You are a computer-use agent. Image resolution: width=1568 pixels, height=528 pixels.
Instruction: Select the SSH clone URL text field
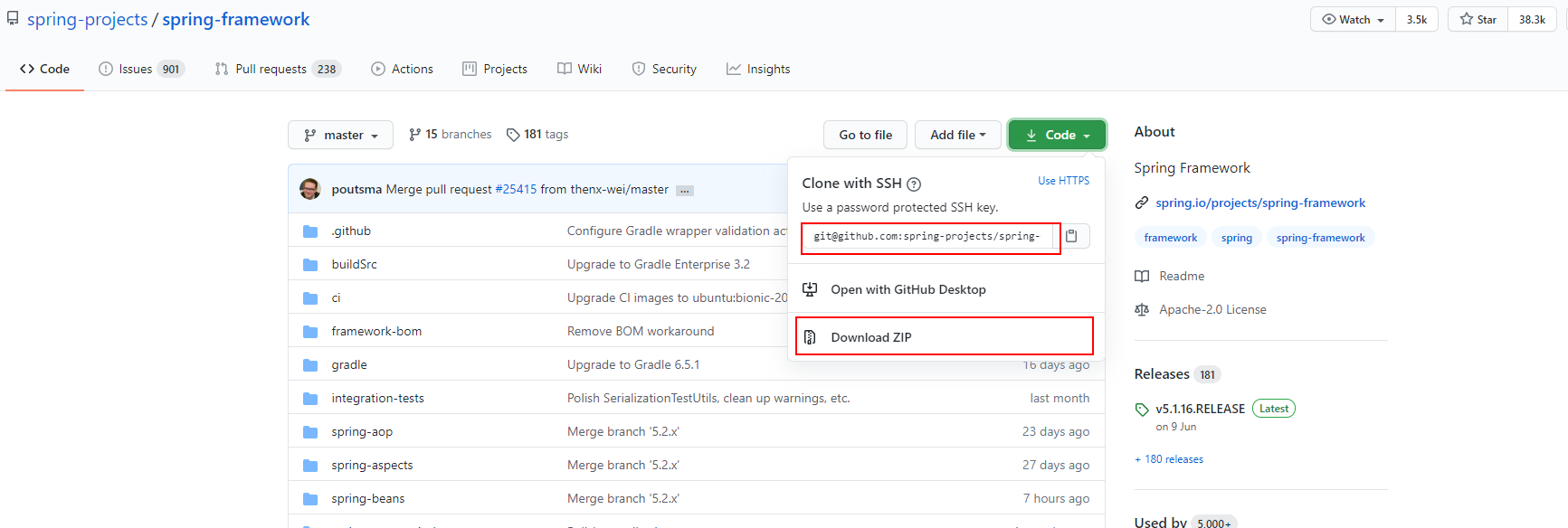click(x=927, y=237)
